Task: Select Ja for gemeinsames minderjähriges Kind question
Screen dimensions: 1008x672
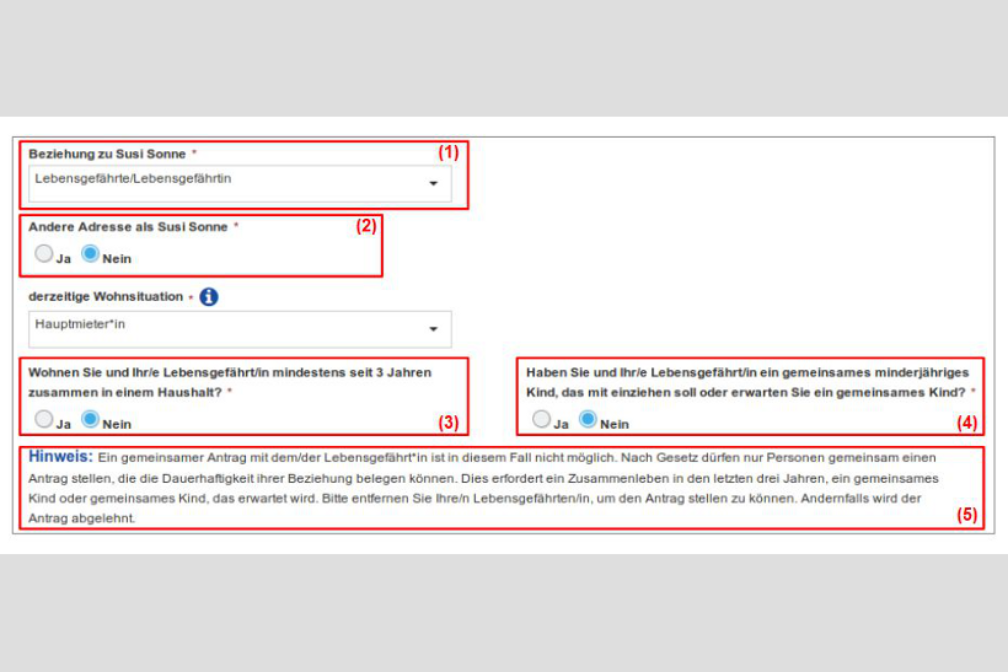Action: click(541, 419)
